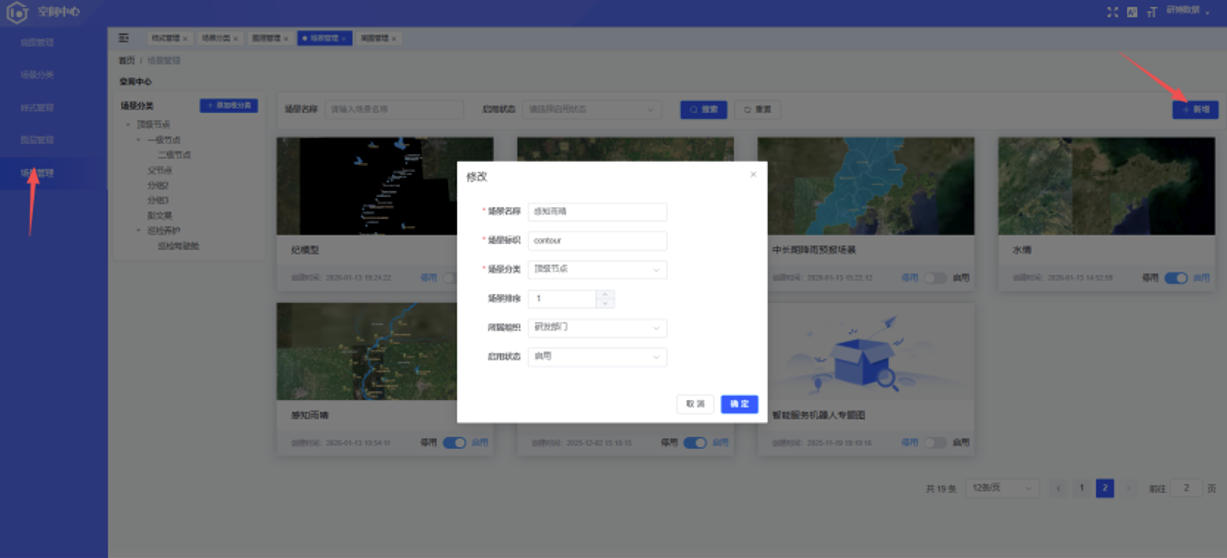This screenshot has height=558, width=1227.
Task: Select the last item in left sidebar menu
Action: pyautogui.click(x=38, y=173)
